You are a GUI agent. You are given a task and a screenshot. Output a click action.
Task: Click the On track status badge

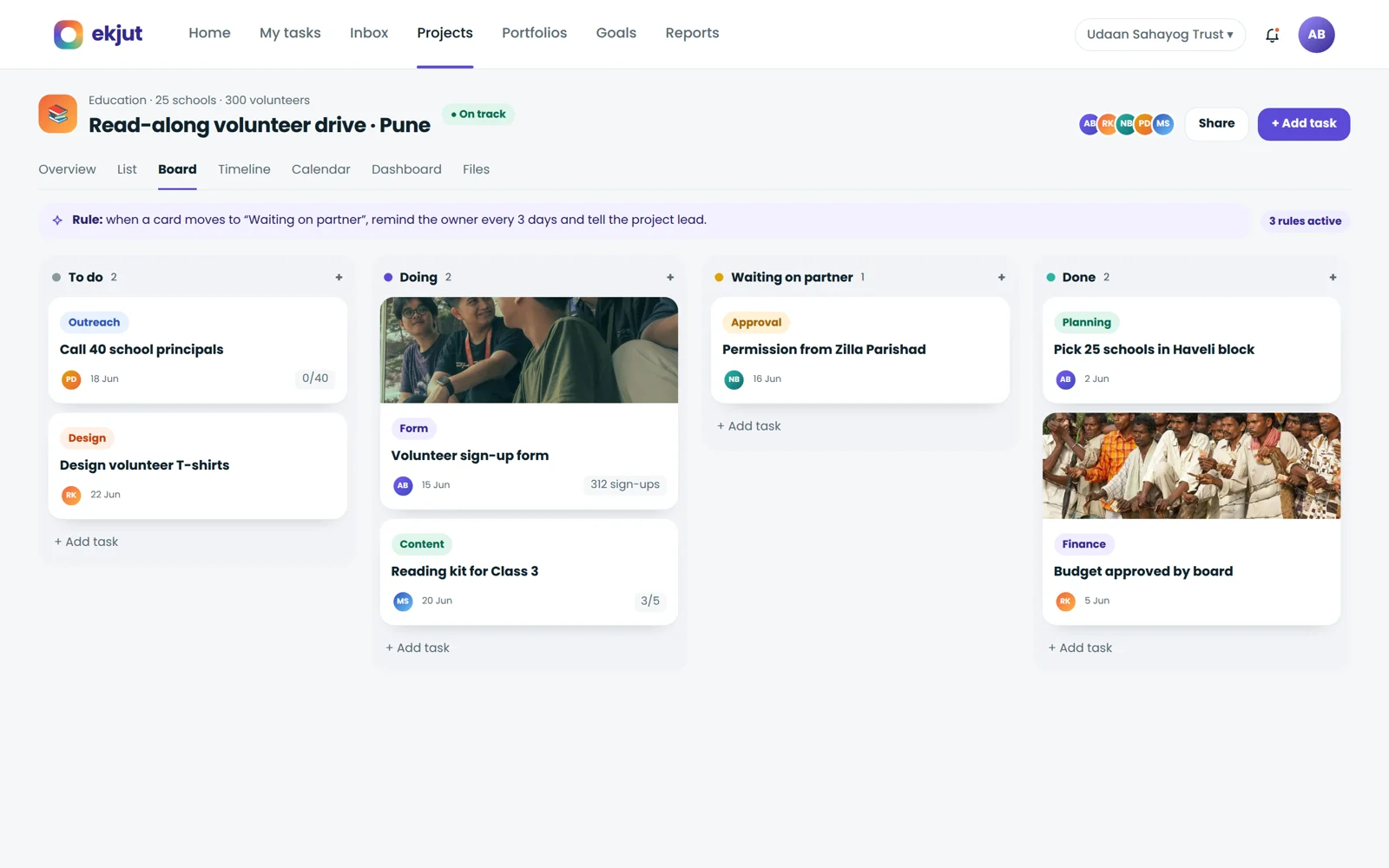tap(478, 114)
